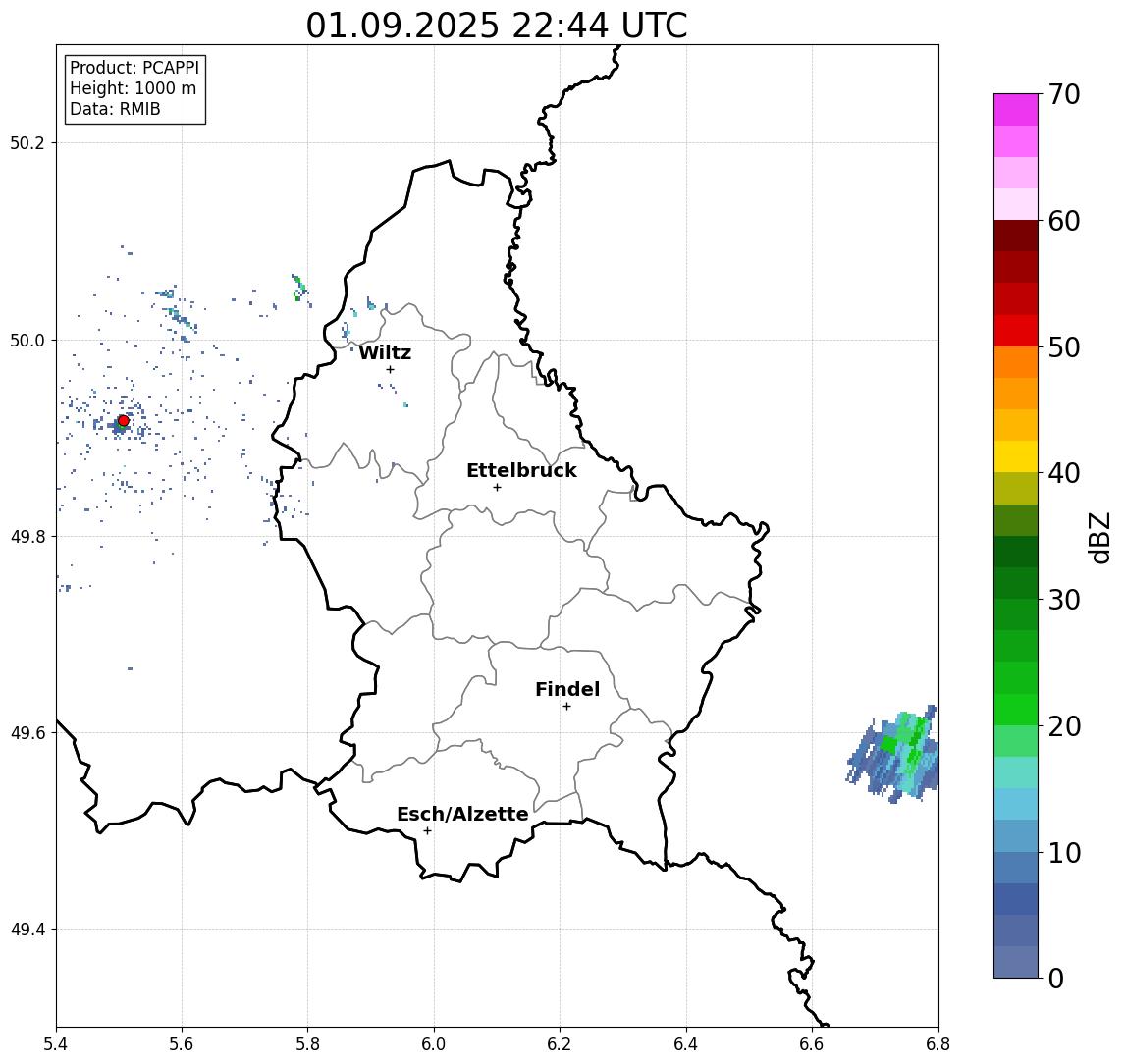Pick the bright red band above 50
The image size is (1124, 1064).
1016,331
